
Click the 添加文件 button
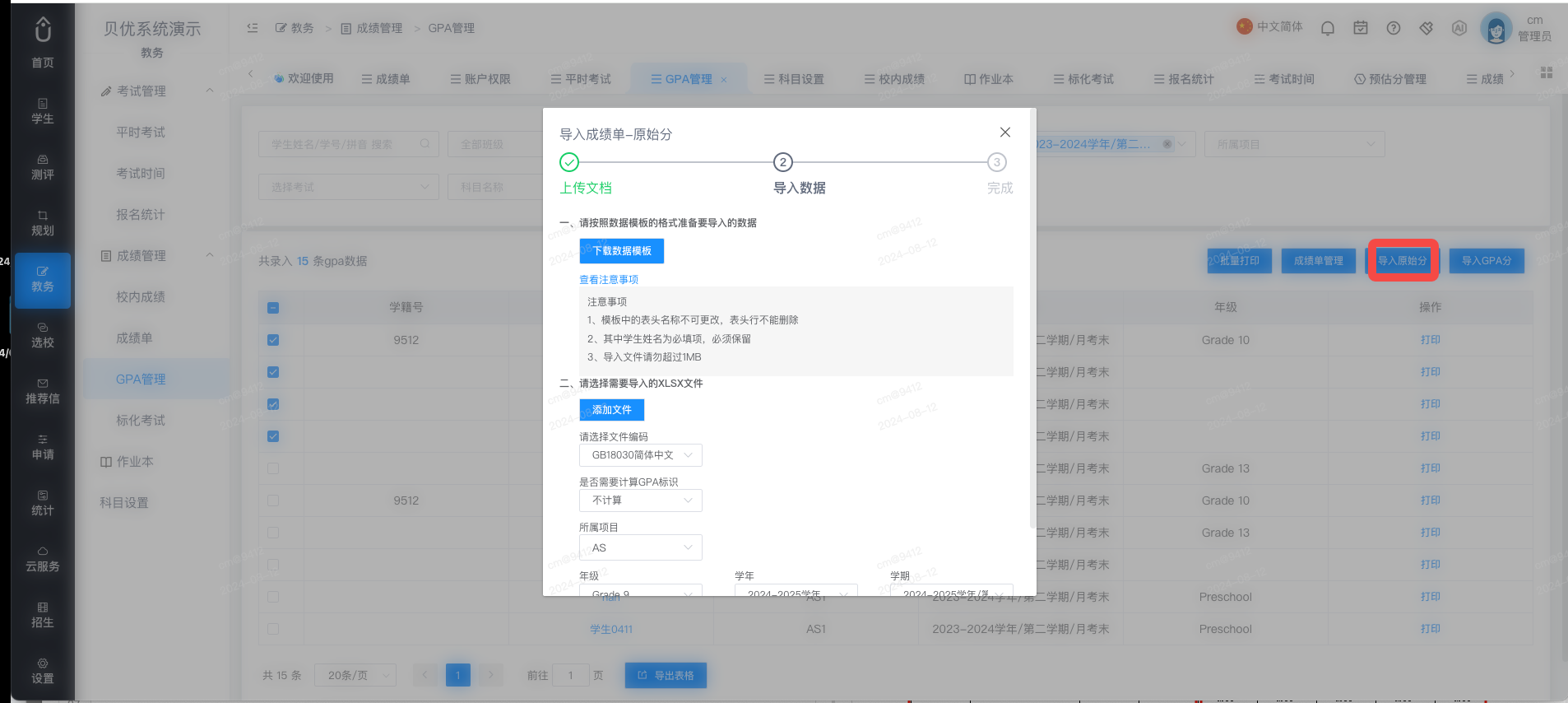click(612, 410)
